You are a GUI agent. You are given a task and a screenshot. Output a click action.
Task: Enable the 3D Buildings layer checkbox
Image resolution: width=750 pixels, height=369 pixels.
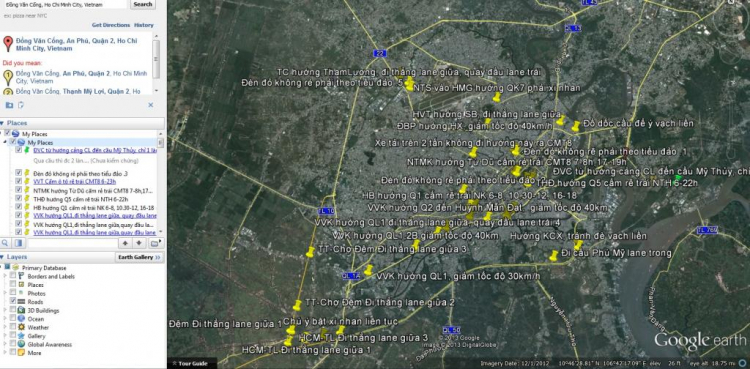pyautogui.click(x=12, y=311)
